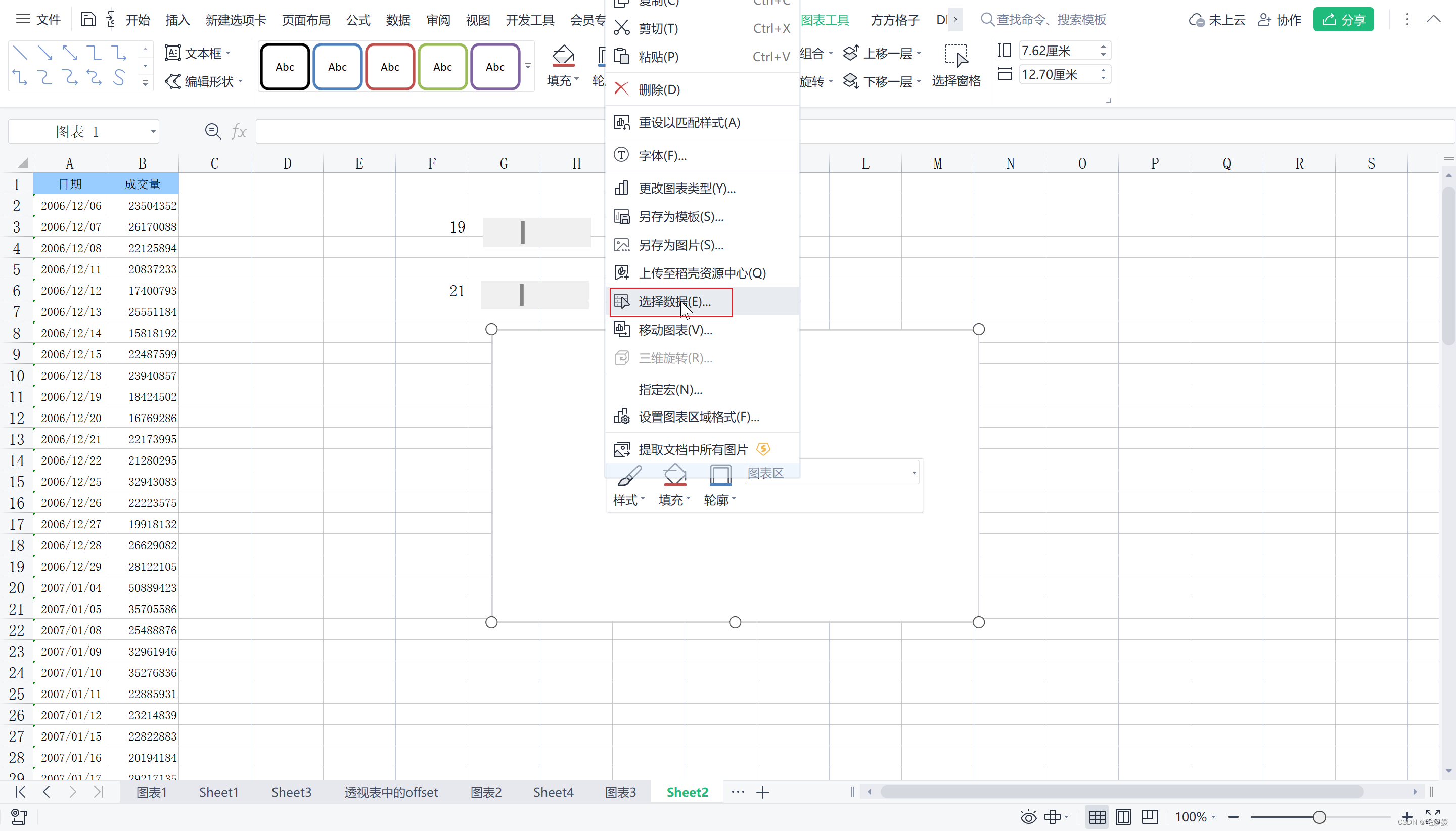The image size is (1456, 831).
Task: Click the 上移一层 button
Action: pyautogui.click(x=882, y=53)
